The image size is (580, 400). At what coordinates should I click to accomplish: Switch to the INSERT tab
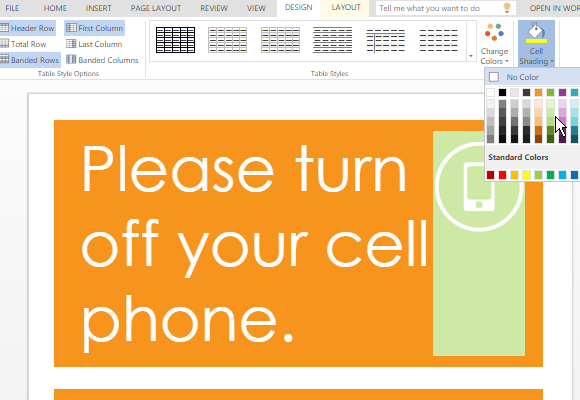[x=98, y=8]
